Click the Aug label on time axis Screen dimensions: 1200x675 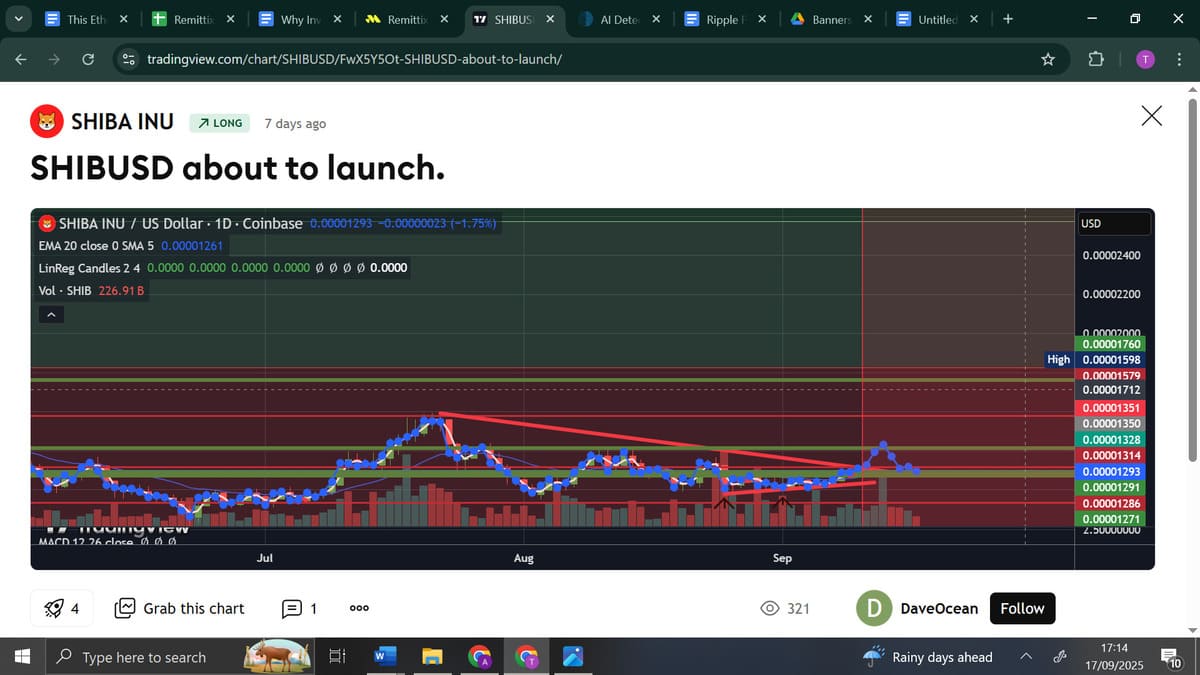pyautogui.click(x=523, y=558)
